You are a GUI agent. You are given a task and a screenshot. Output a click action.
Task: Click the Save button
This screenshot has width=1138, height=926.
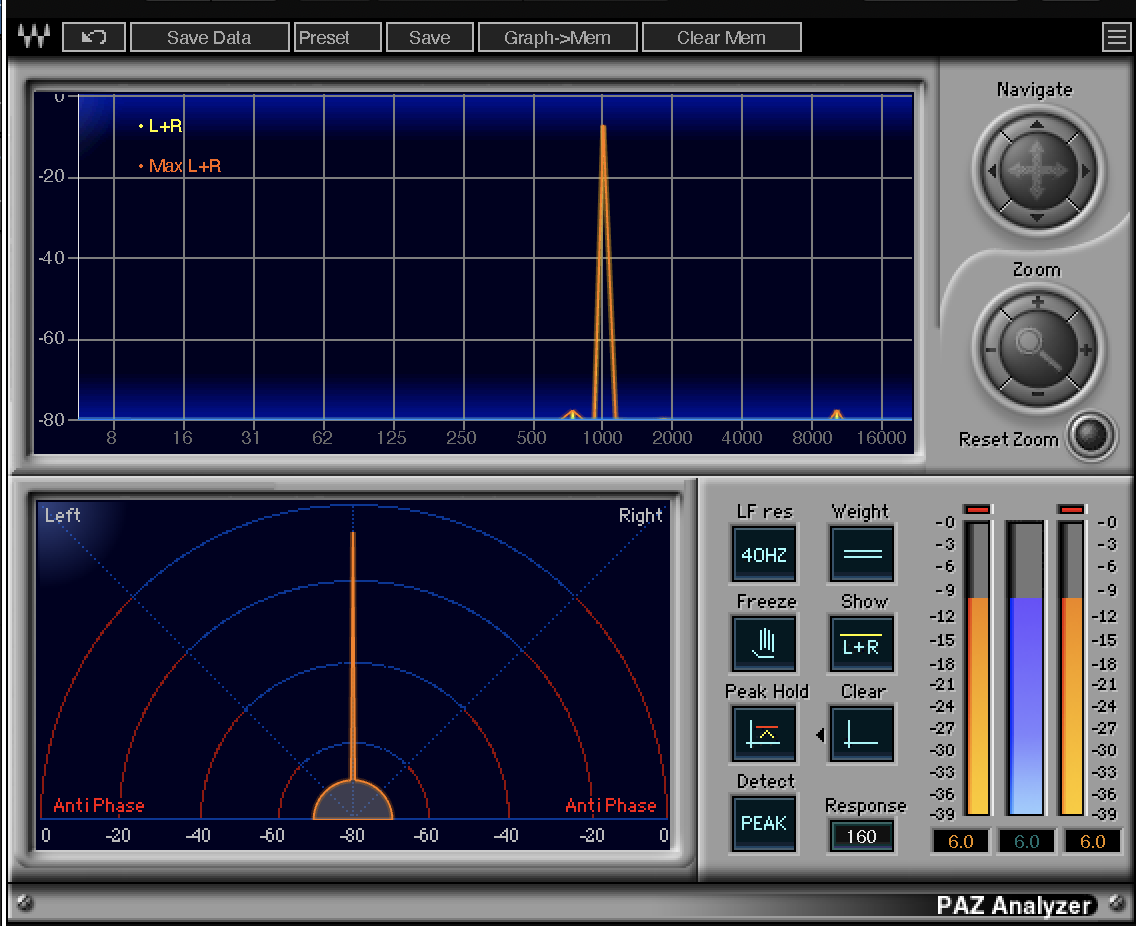click(x=430, y=37)
